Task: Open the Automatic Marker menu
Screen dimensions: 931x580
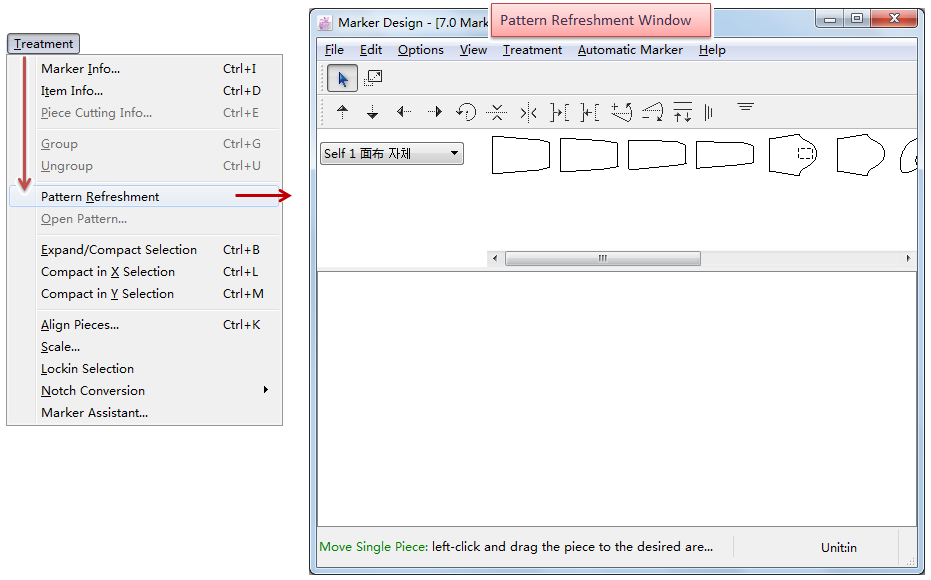Action: tap(630, 50)
